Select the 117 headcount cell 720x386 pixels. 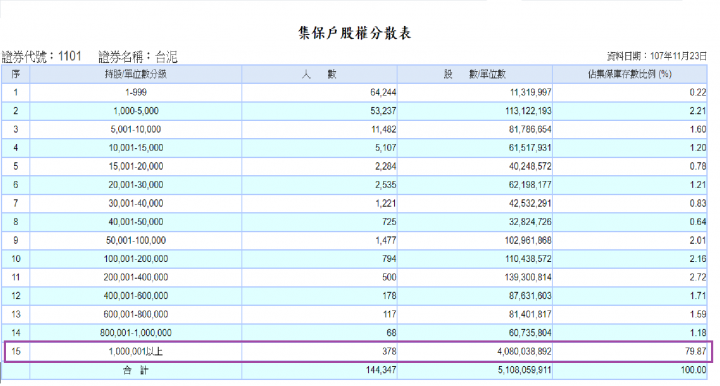pyautogui.click(x=319, y=314)
